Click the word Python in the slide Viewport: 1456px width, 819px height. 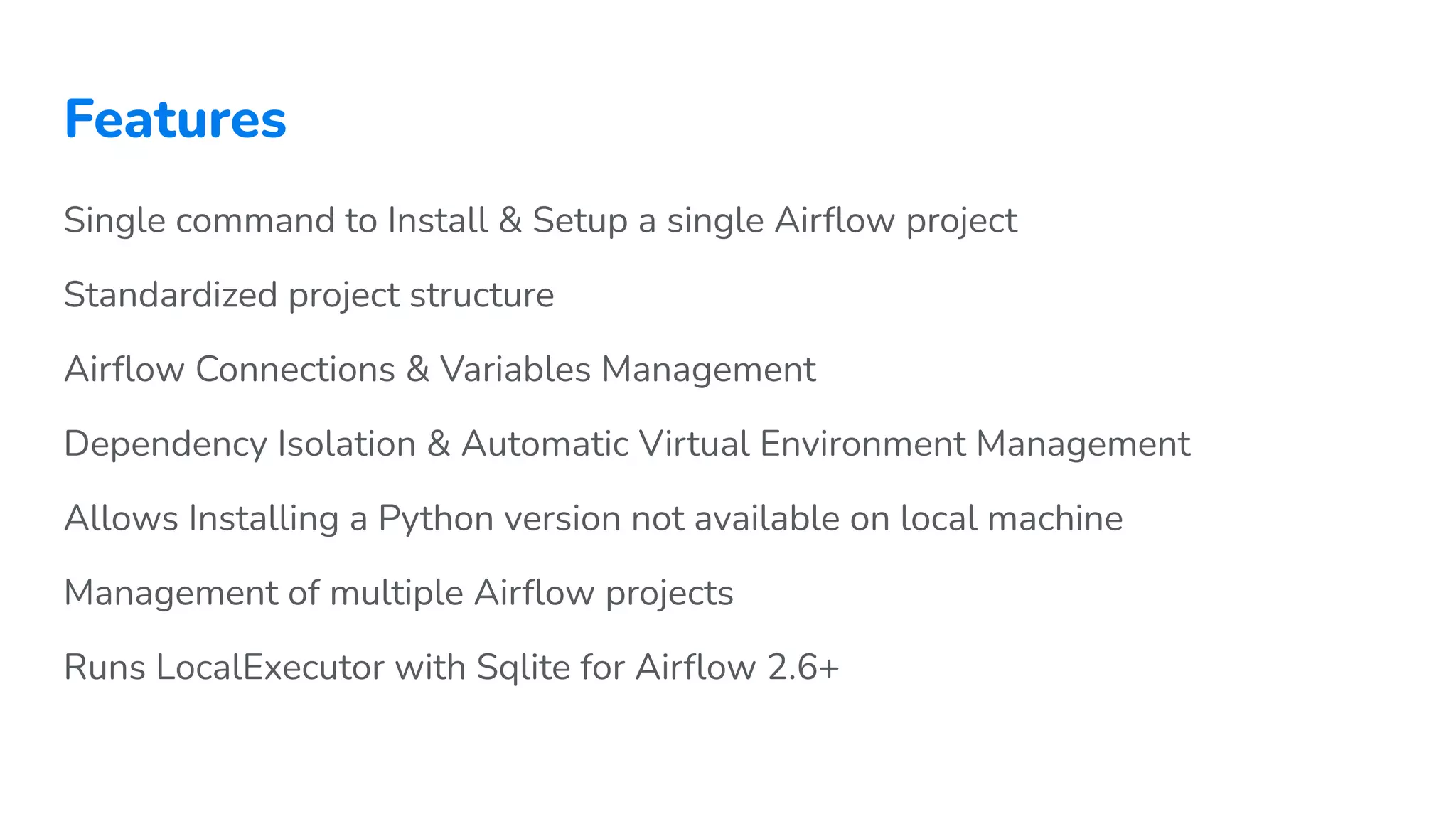pos(436,520)
